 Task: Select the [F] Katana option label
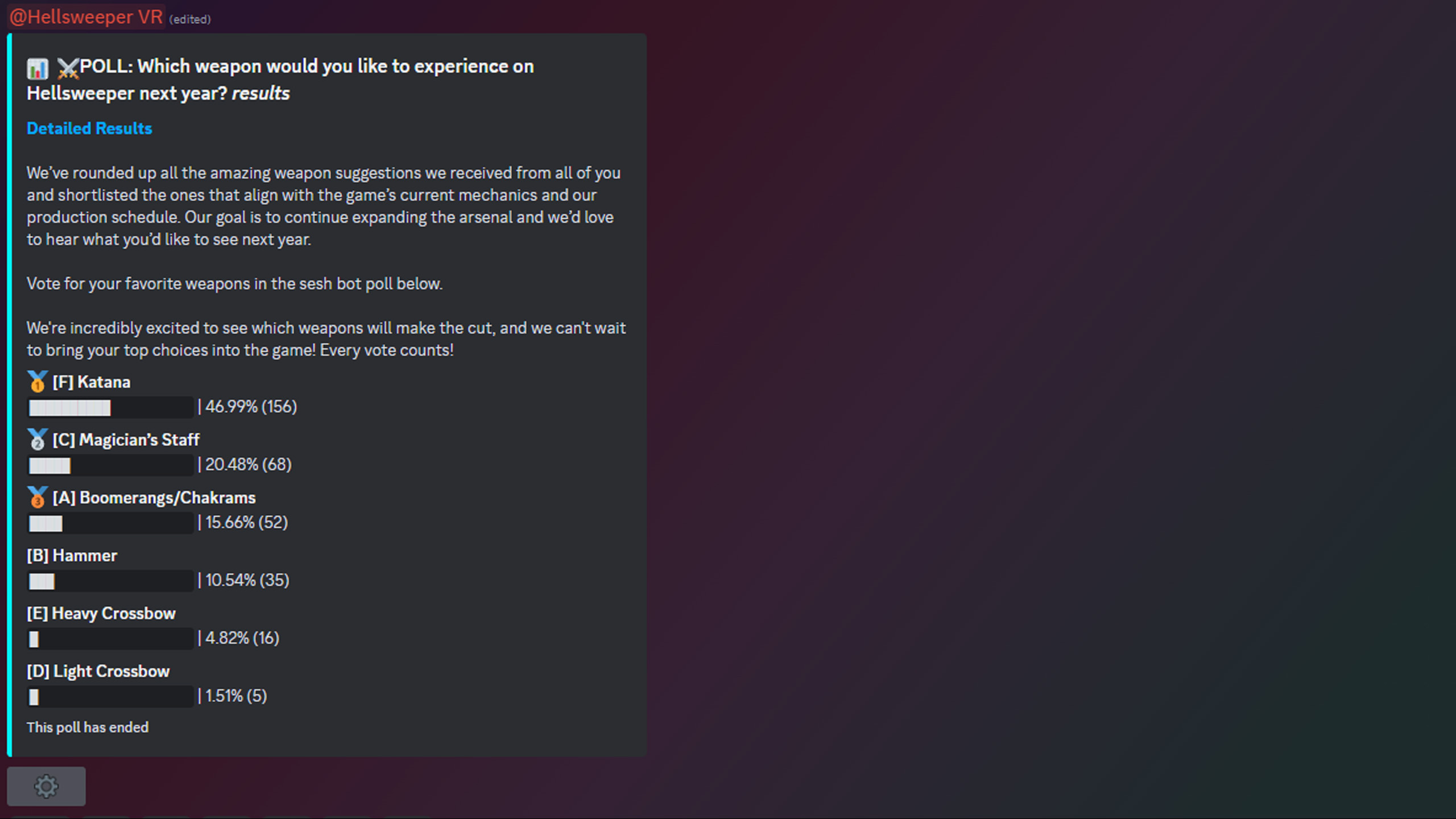tap(92, 382)
